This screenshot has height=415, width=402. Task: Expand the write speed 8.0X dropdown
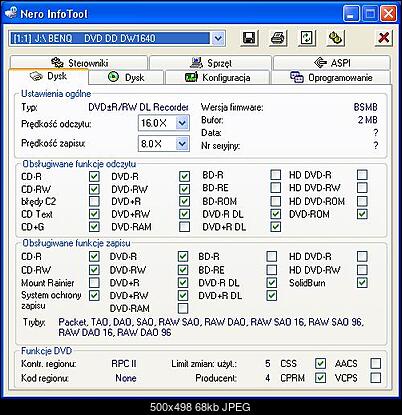pos(182,144)
